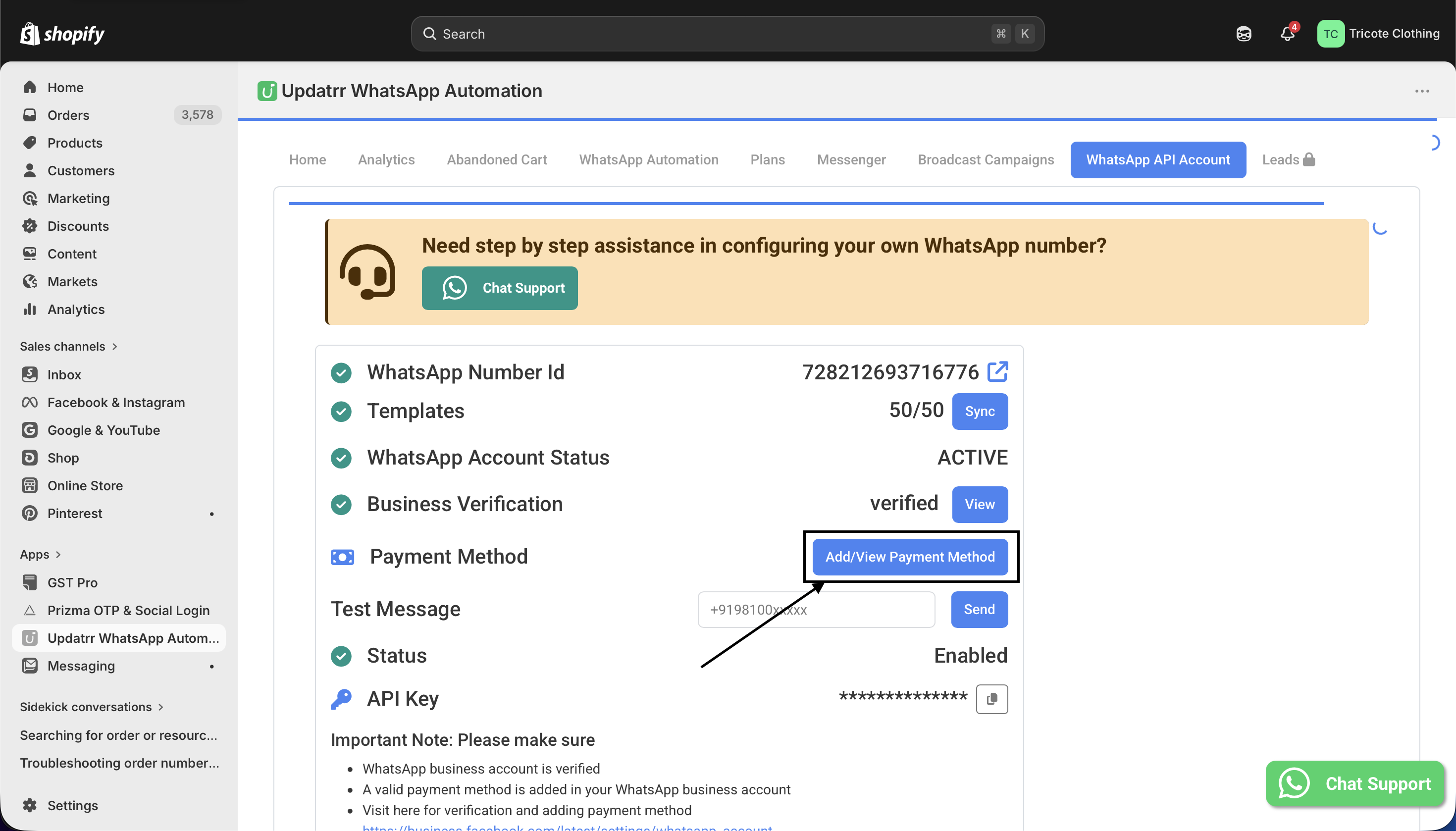
Task: Open external link next to WhatsApp Number Id
Action: pyautogui.click(x=998, y=371)
